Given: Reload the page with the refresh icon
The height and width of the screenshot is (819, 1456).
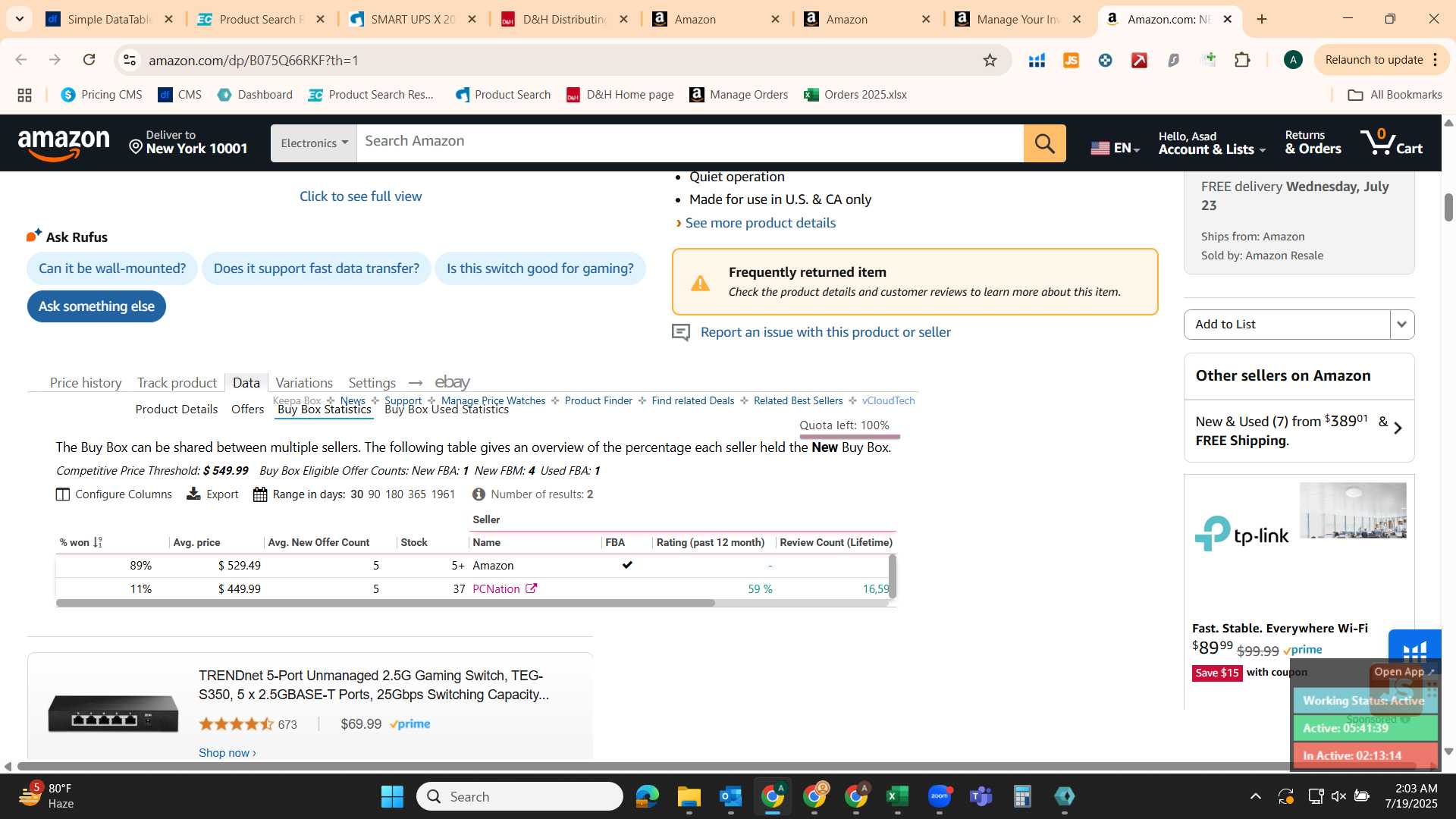Looking at the screenshot, I should [89, 60].
